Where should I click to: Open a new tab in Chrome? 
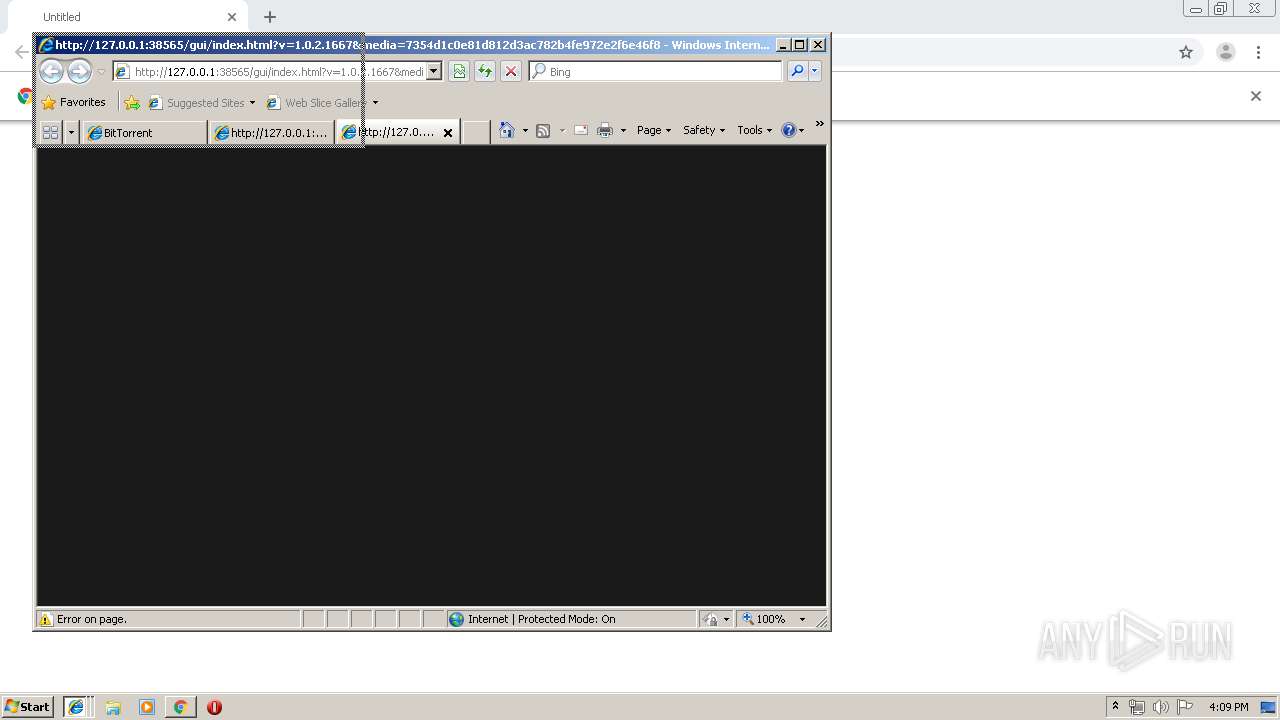(x=270, y=17)
